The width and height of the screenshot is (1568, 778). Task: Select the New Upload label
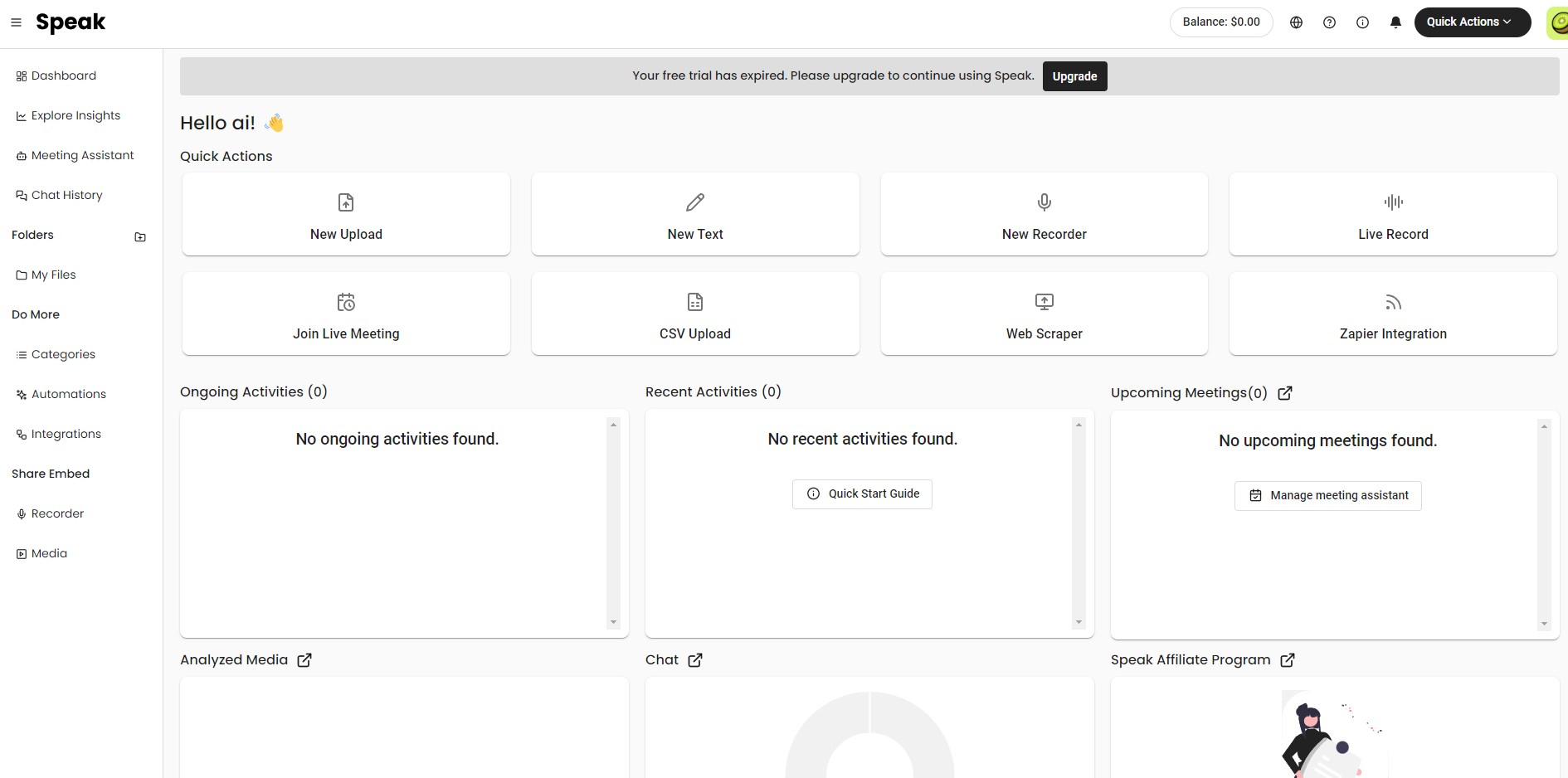[x=346, y=235]
